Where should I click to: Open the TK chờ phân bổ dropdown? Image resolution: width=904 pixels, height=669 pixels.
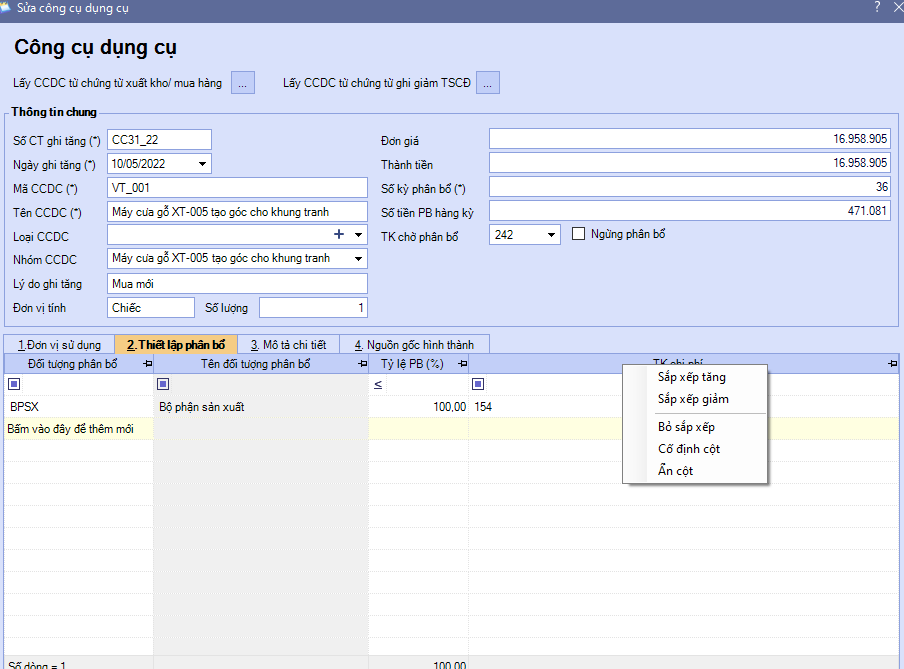coord(551,235)
